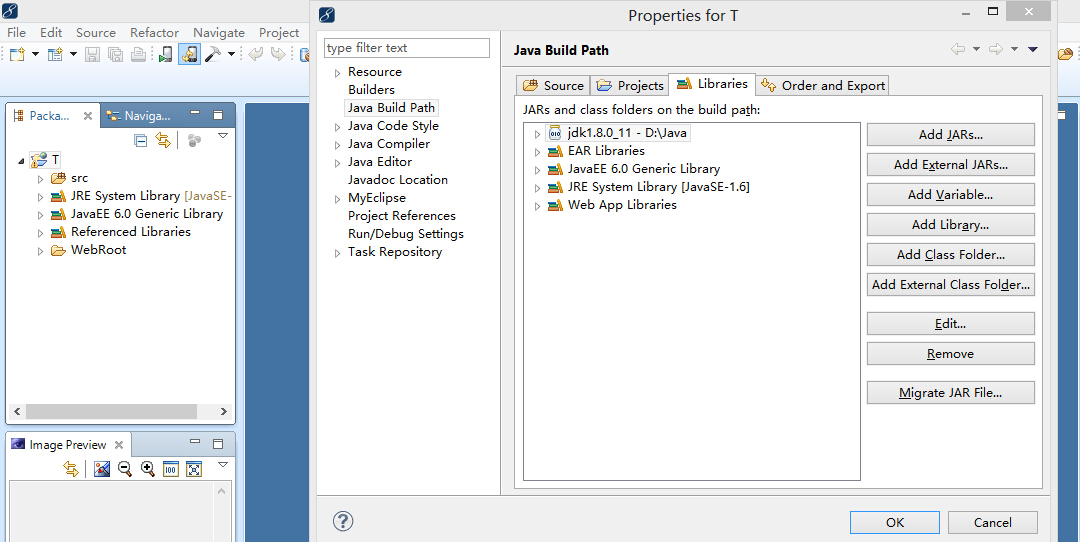Click the Add External JARs button

click(951, 165)
